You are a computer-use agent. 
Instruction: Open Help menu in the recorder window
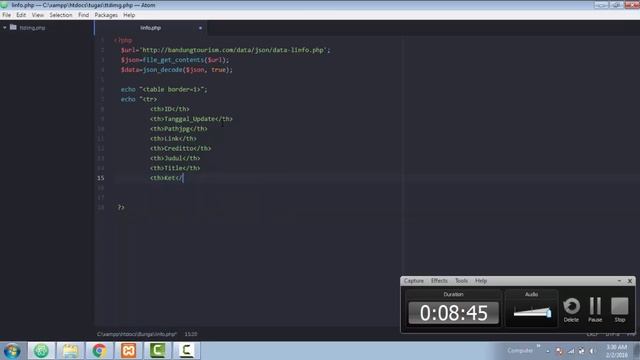click(481, 281)
